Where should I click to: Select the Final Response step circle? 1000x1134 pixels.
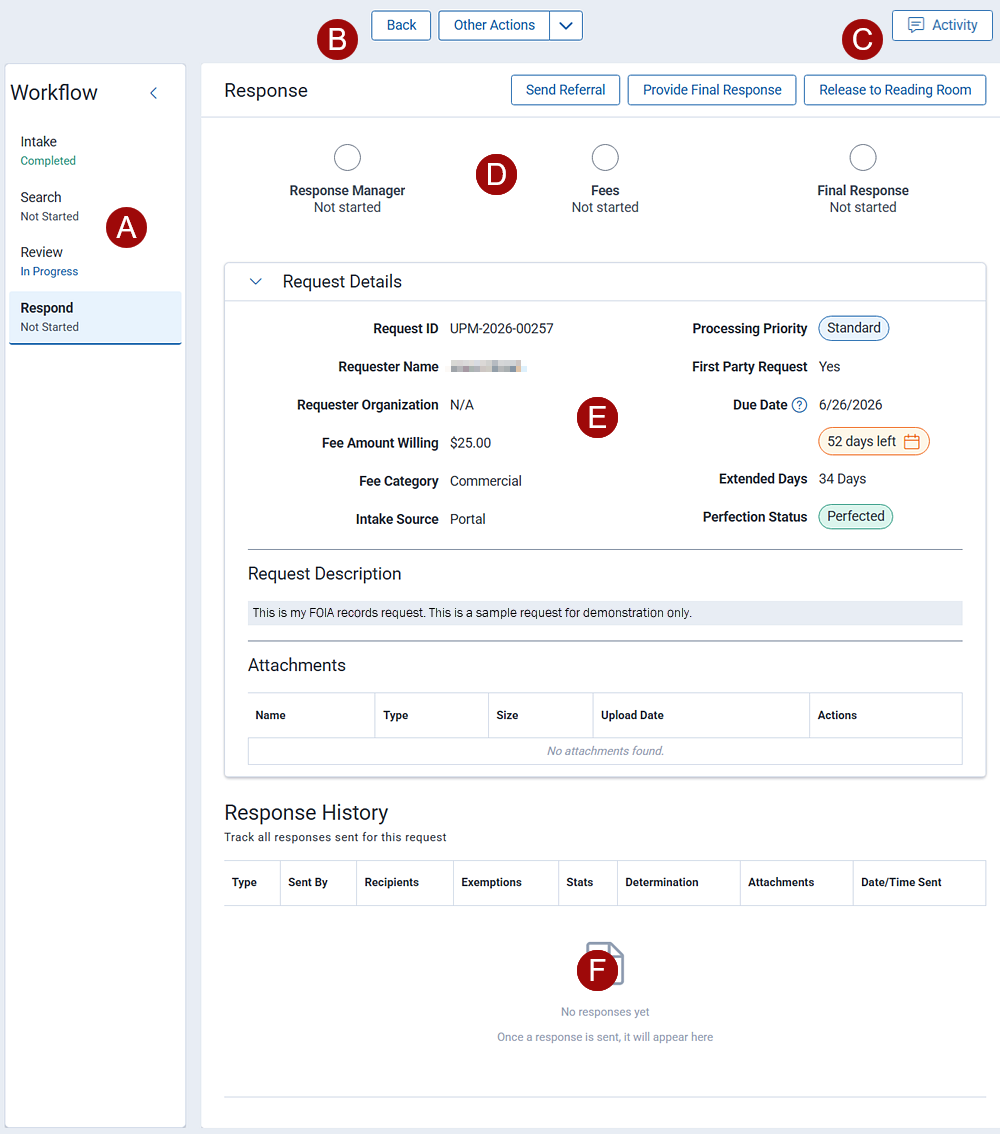[863, 157]
